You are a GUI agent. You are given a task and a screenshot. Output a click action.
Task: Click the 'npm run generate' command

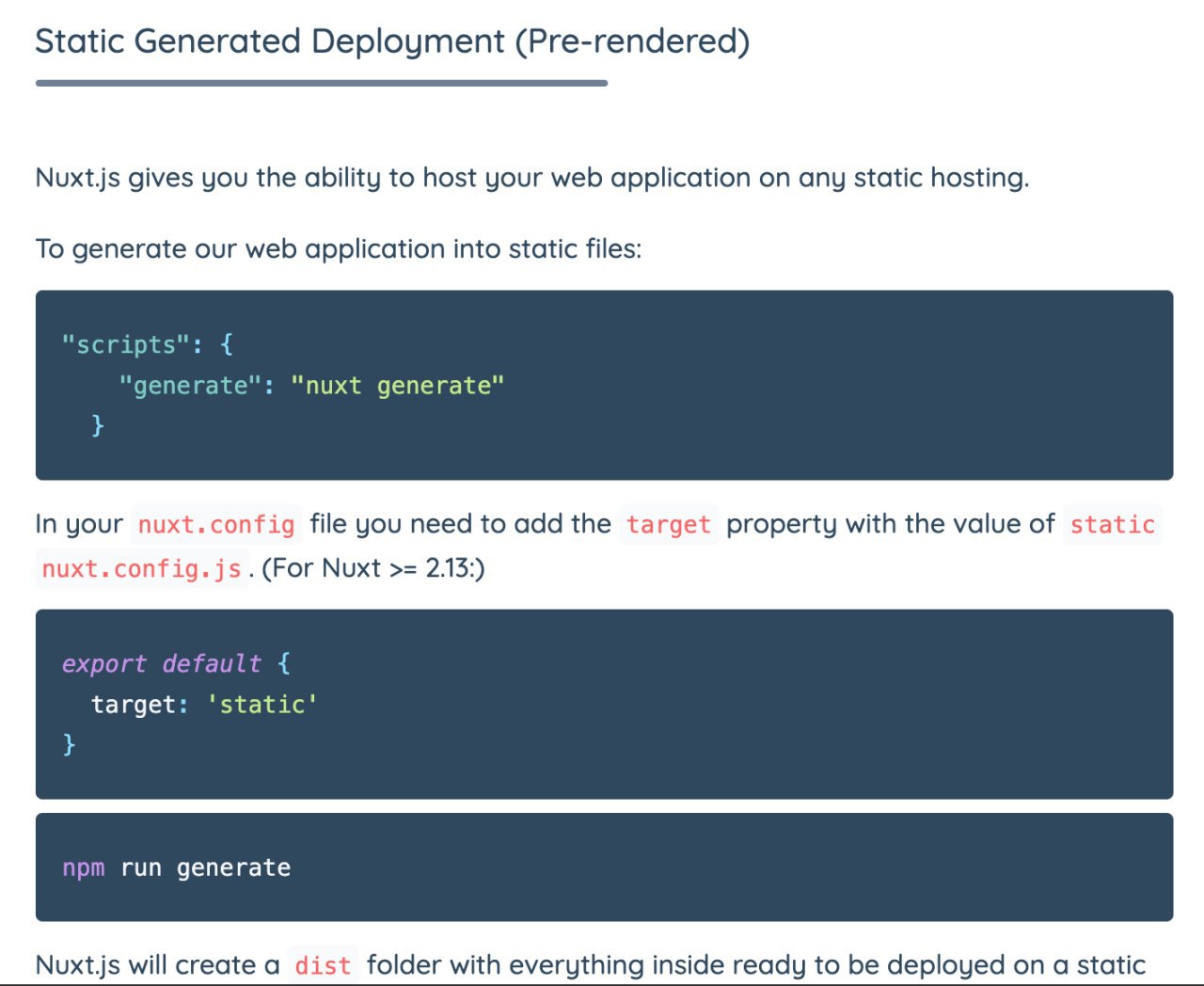click(177, 867)
